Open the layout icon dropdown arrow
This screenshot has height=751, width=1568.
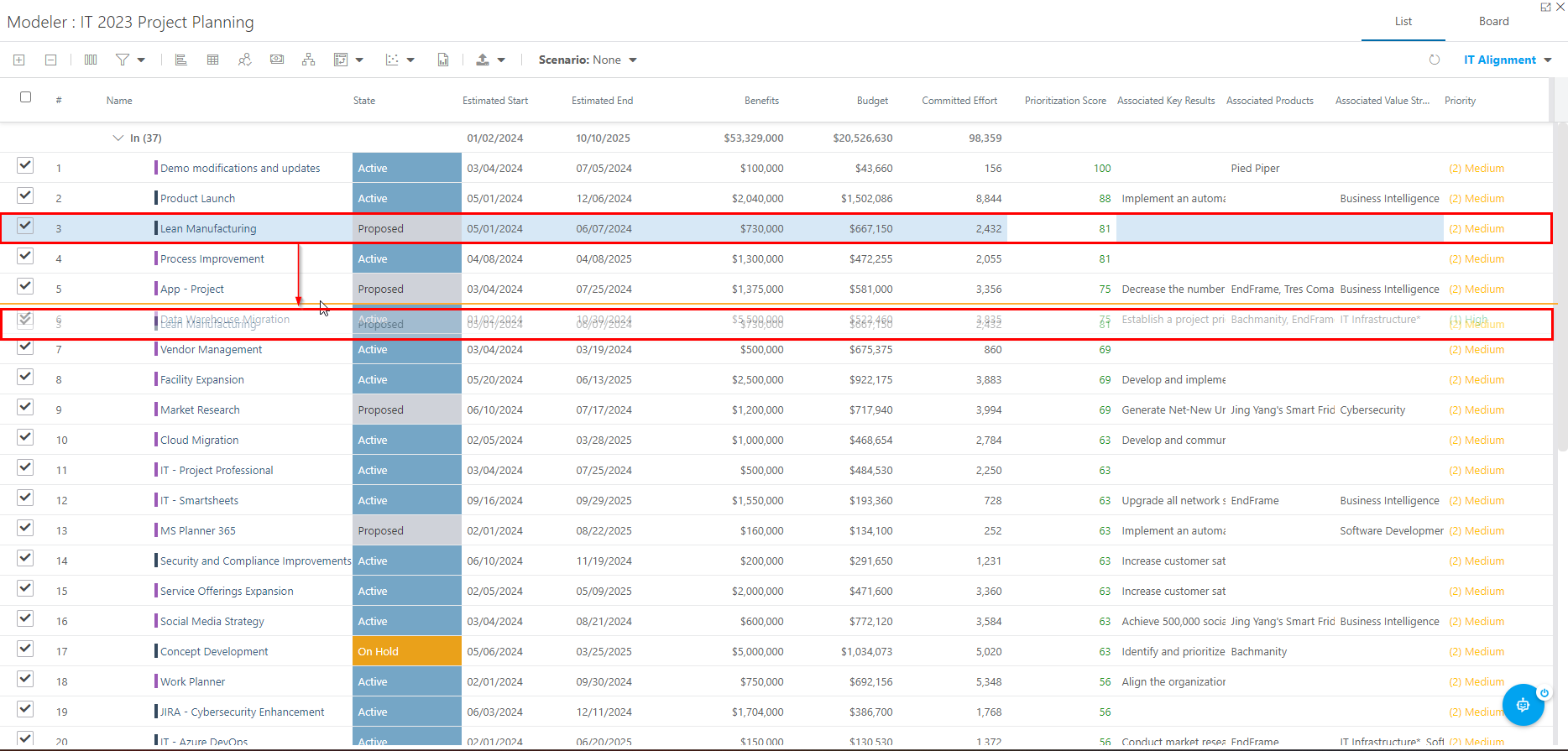tap(359, 60)
